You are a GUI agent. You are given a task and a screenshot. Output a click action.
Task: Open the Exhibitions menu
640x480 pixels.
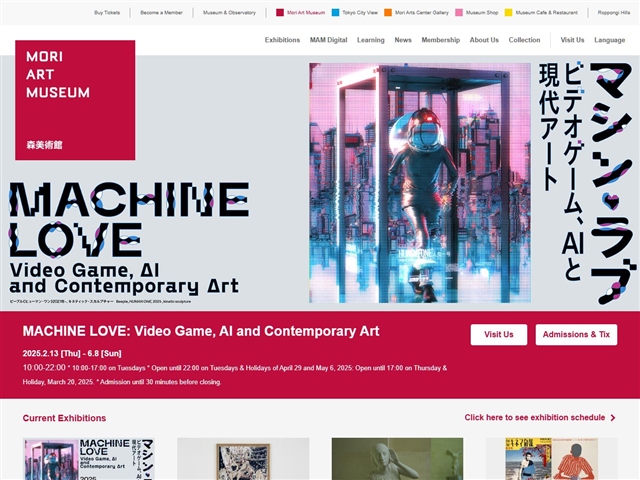click(x=282, y=40)
